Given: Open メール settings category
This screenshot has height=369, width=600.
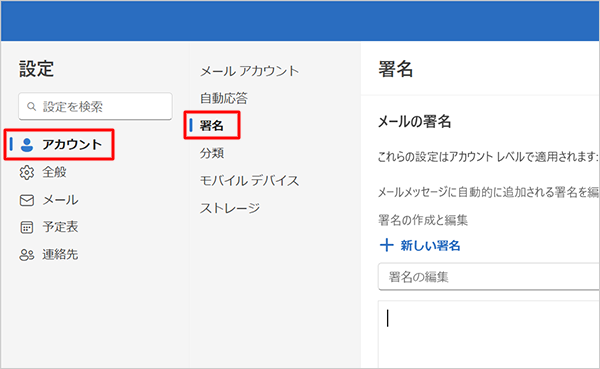Looking at the screenshot, I should point(60,200).
